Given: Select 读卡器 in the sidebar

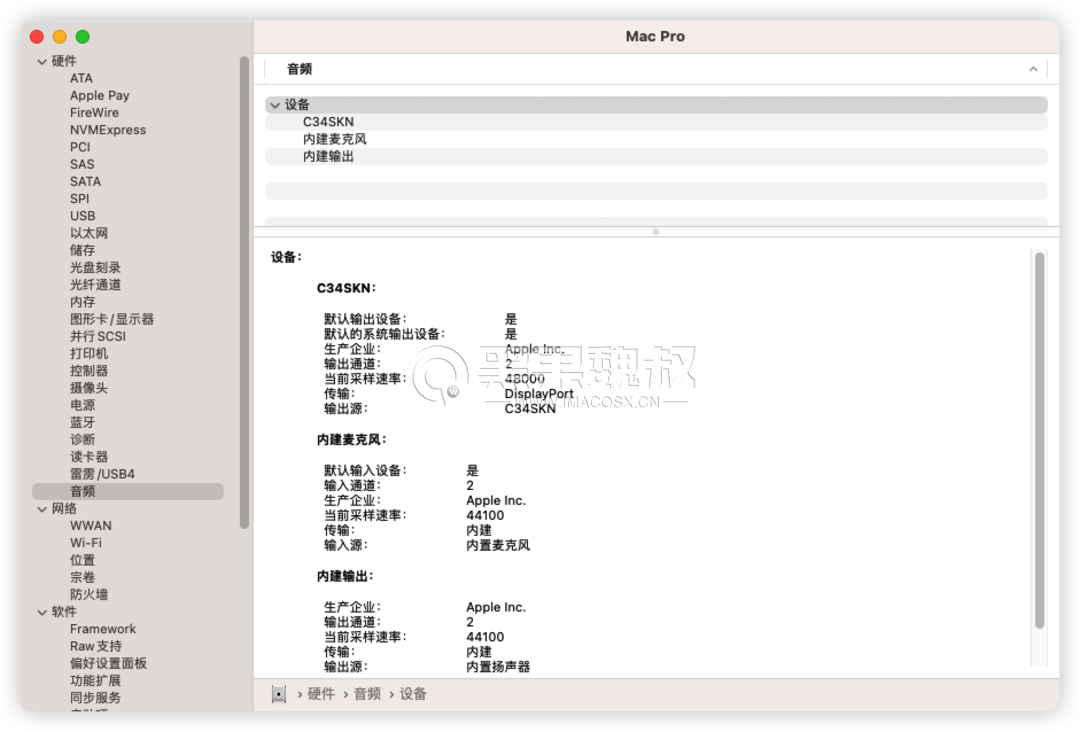Looking at the screenshot, I should tap(89, 457).
